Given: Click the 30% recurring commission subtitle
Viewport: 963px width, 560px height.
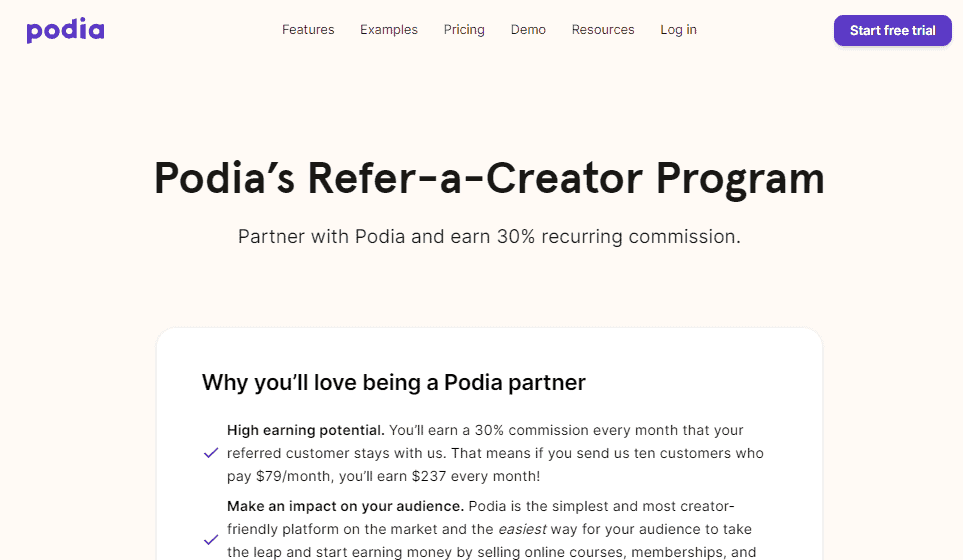Looking at the screenshot, I should 489,237.
